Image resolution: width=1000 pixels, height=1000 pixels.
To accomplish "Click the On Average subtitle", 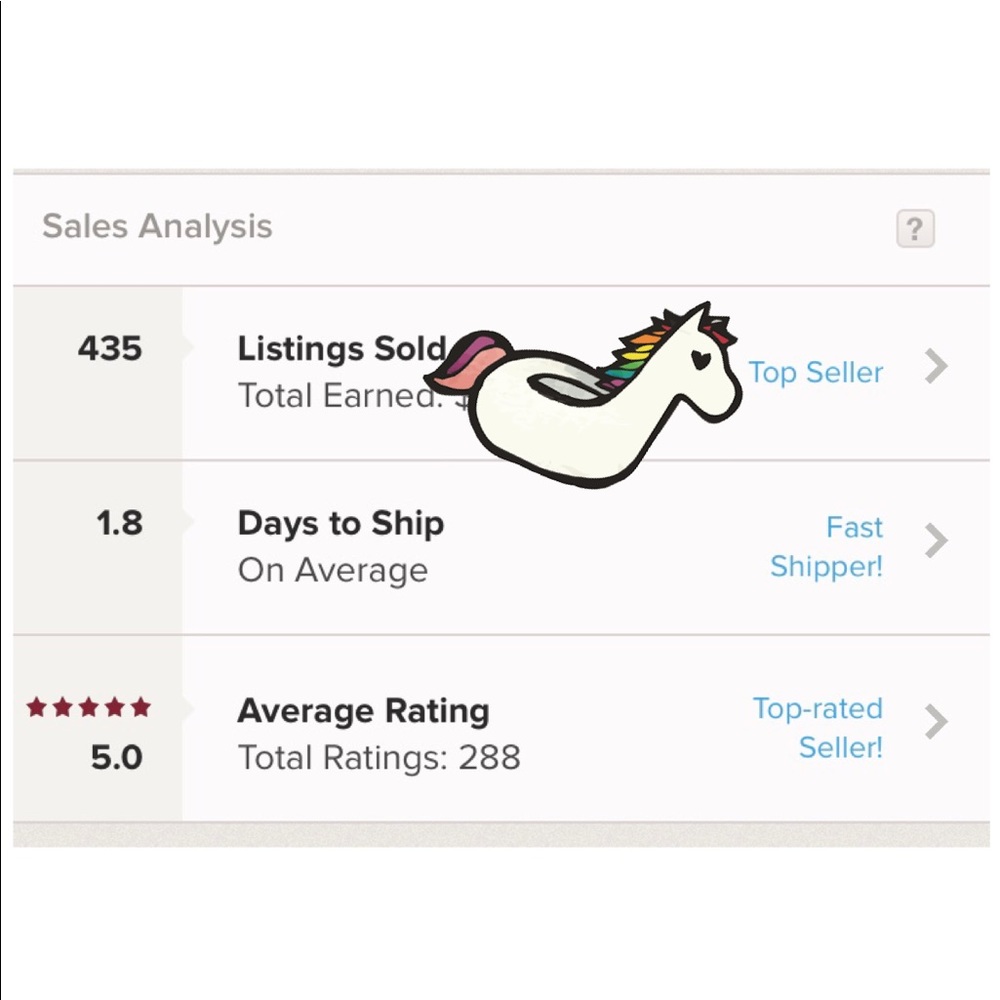I will tap(332, 570).
